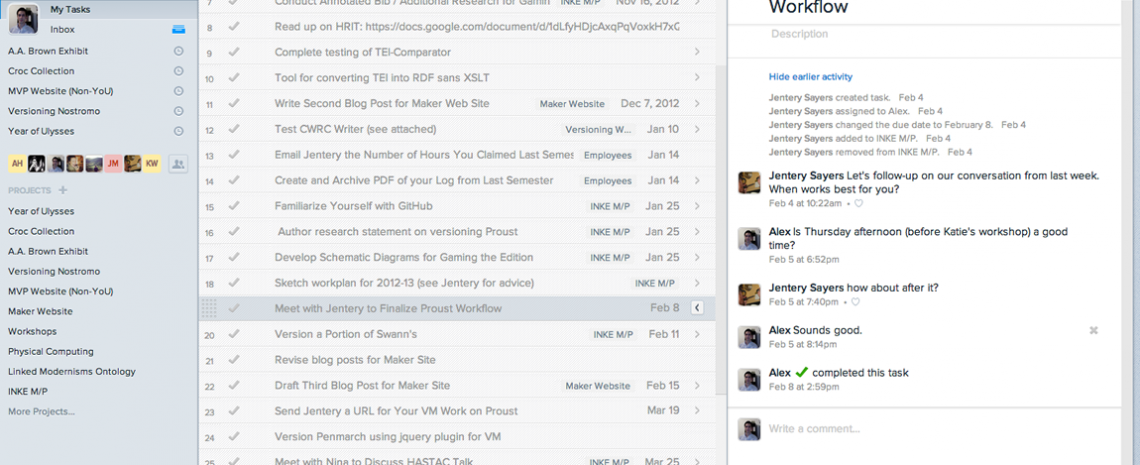Viewport: 1140px width, 465px height.
Task: Click the clock icon next to Year of Ulysses
Action: (178, 131)
